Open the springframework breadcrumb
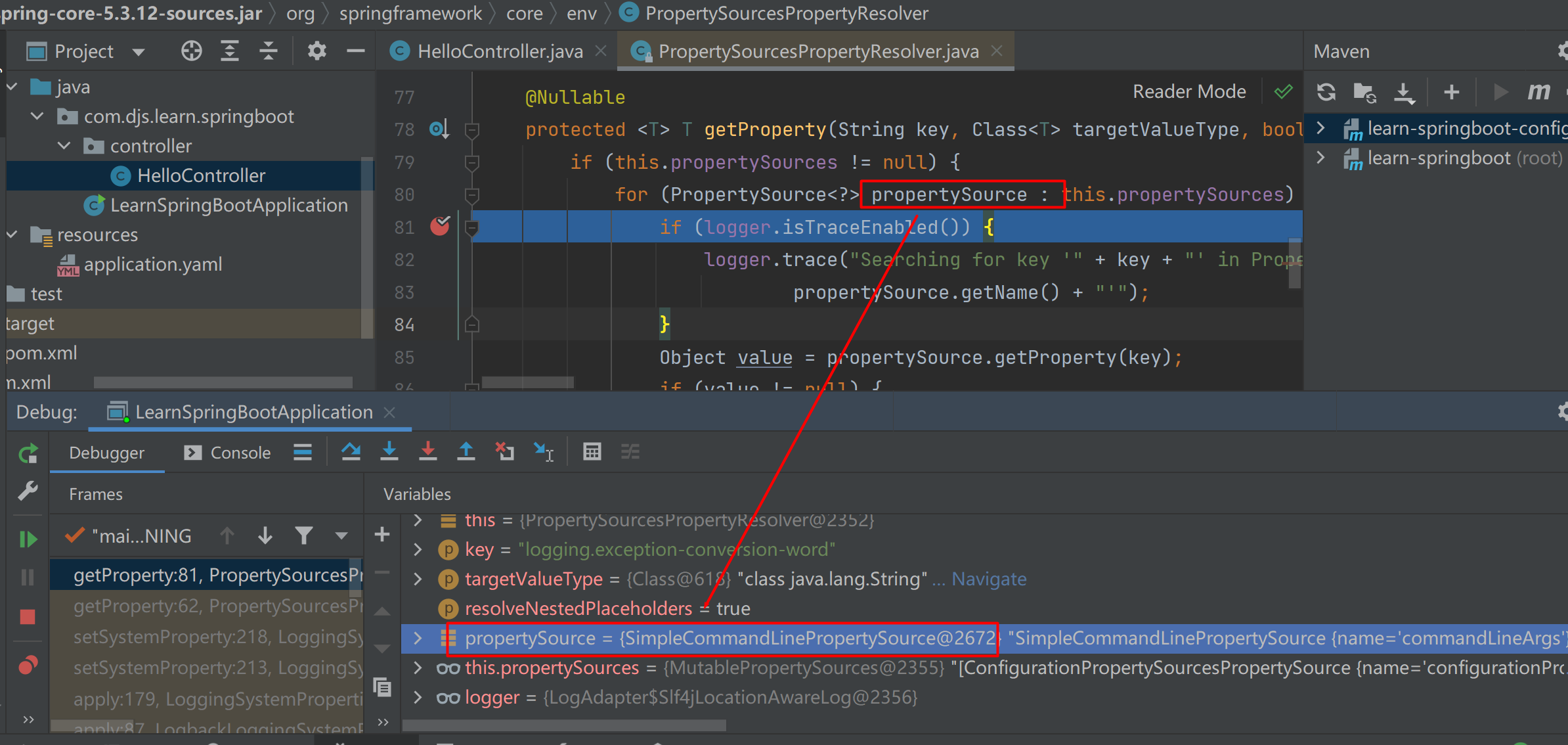This screenshot has width=1568, height=745. [x=410, y=13]
